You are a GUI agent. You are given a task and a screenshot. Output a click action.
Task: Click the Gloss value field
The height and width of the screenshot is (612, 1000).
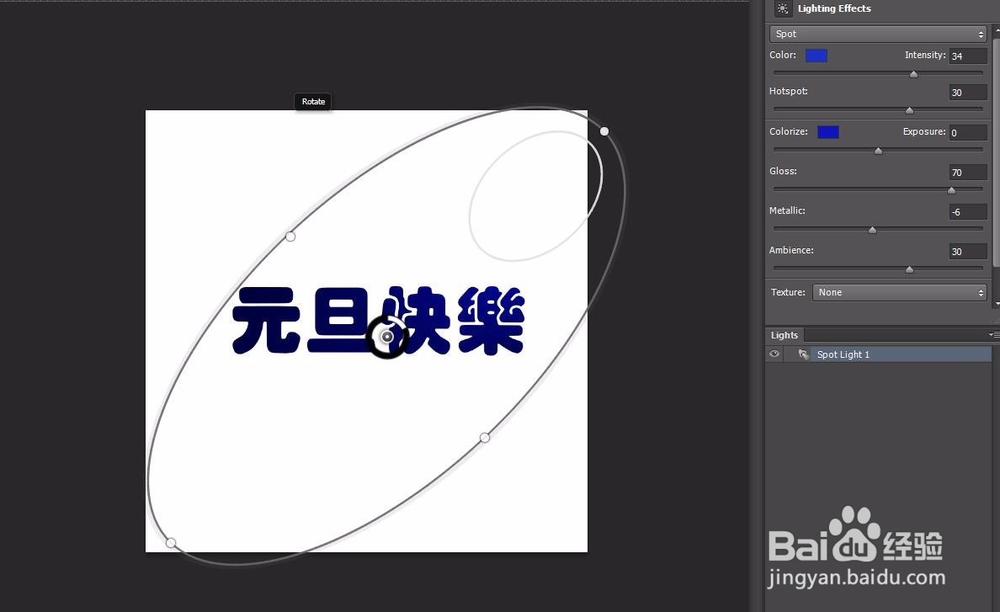click(x=967, y=172)
